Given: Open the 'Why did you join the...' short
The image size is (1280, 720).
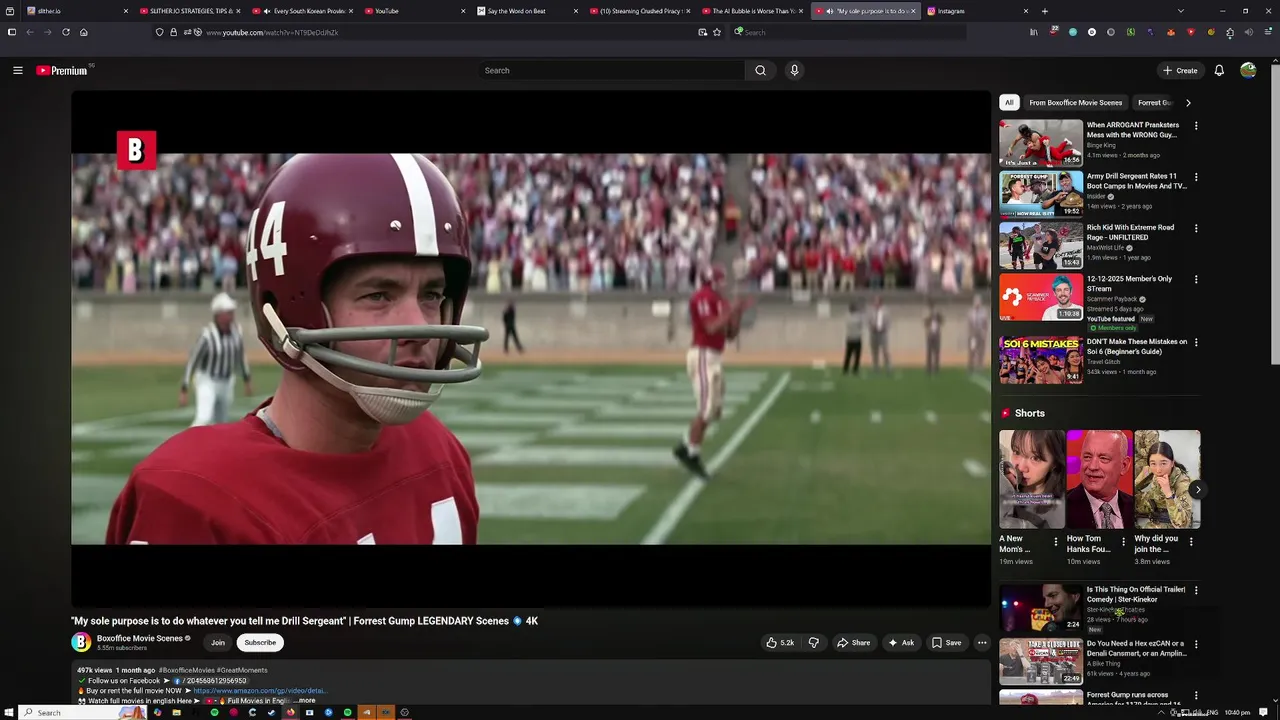Looking at the screenshot, I should tap(1167, 479).
